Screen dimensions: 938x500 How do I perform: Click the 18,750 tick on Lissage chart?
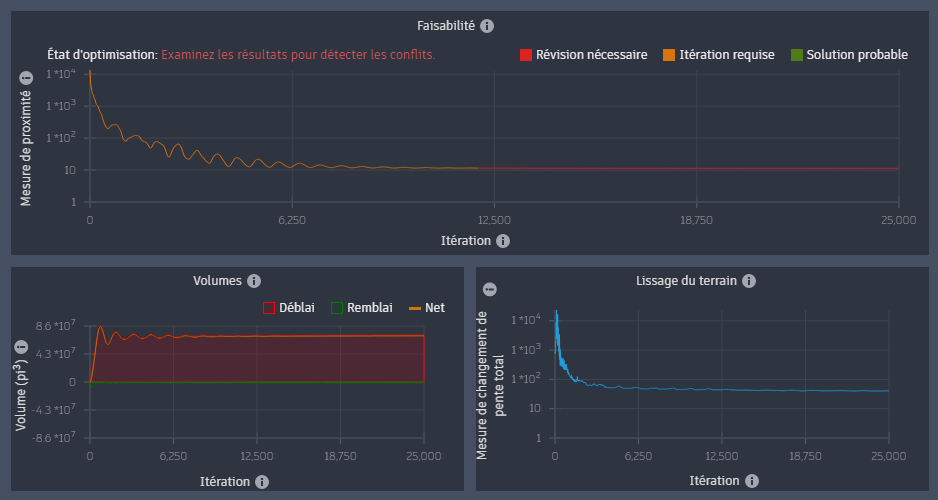click(805, 456)
